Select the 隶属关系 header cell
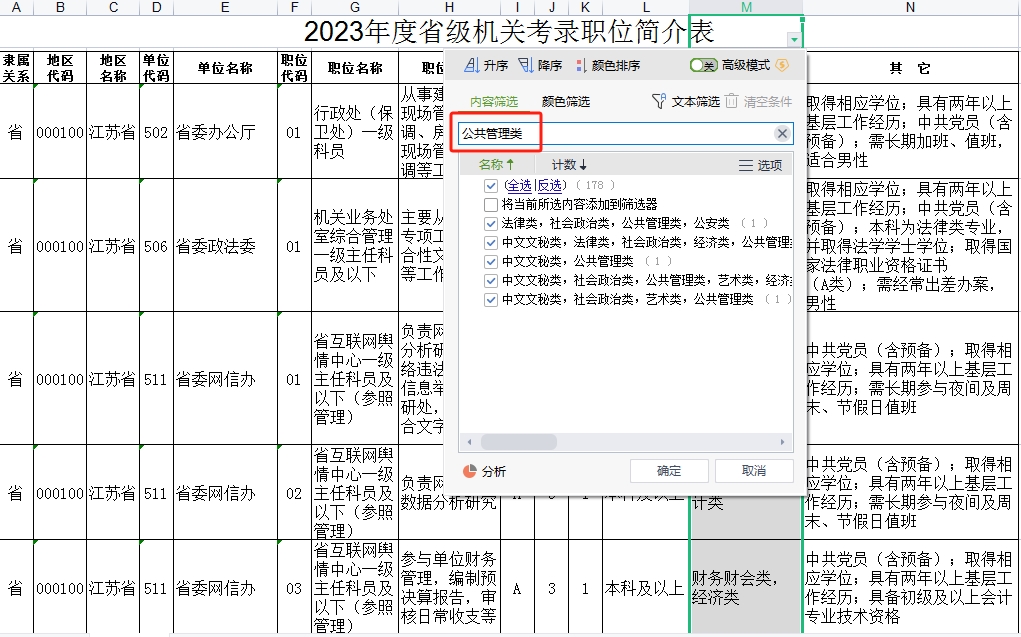The image size is (1021, 637). click(x=16, y=67)
